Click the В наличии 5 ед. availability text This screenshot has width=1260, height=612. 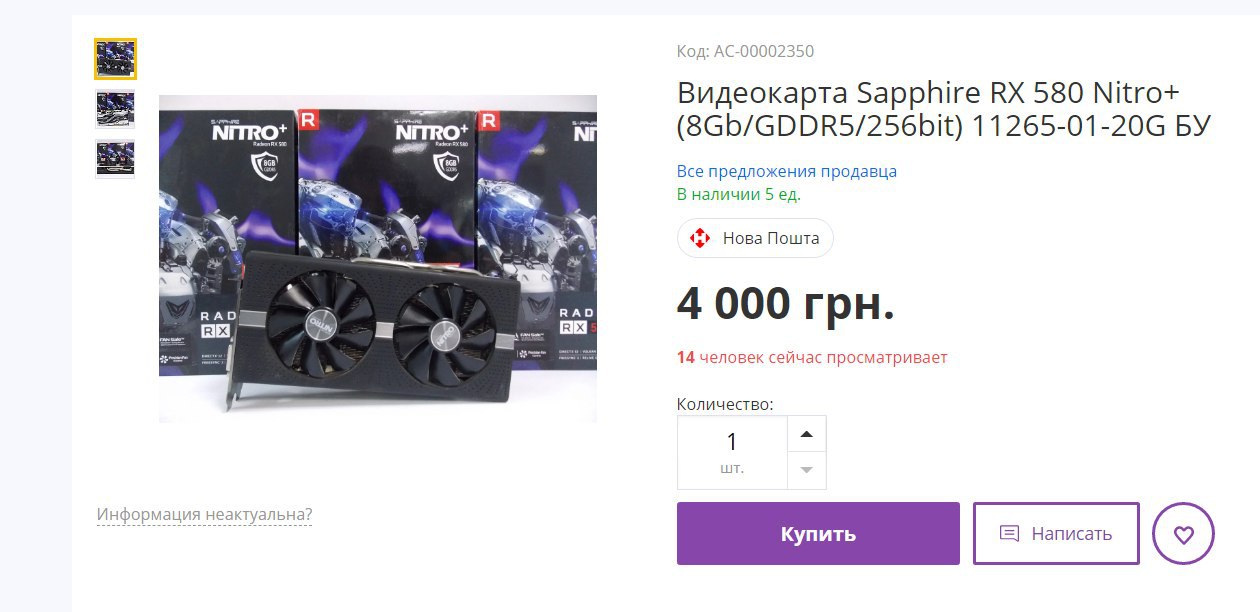739,194
